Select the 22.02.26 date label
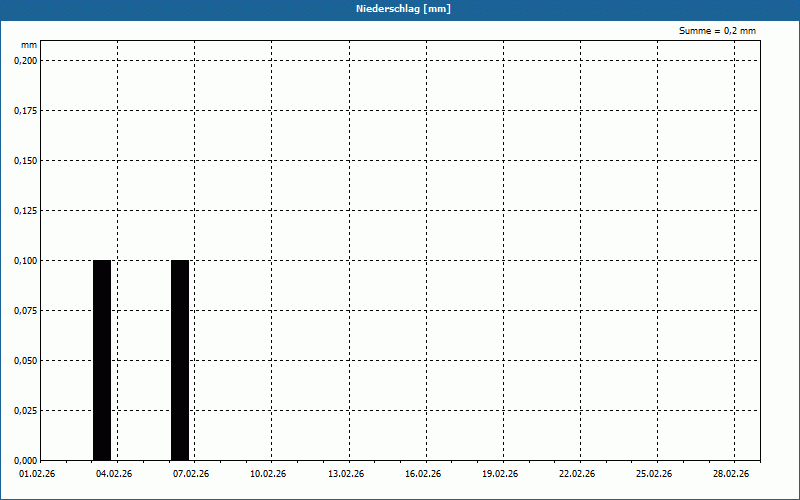800x500 pixels. 577,474
